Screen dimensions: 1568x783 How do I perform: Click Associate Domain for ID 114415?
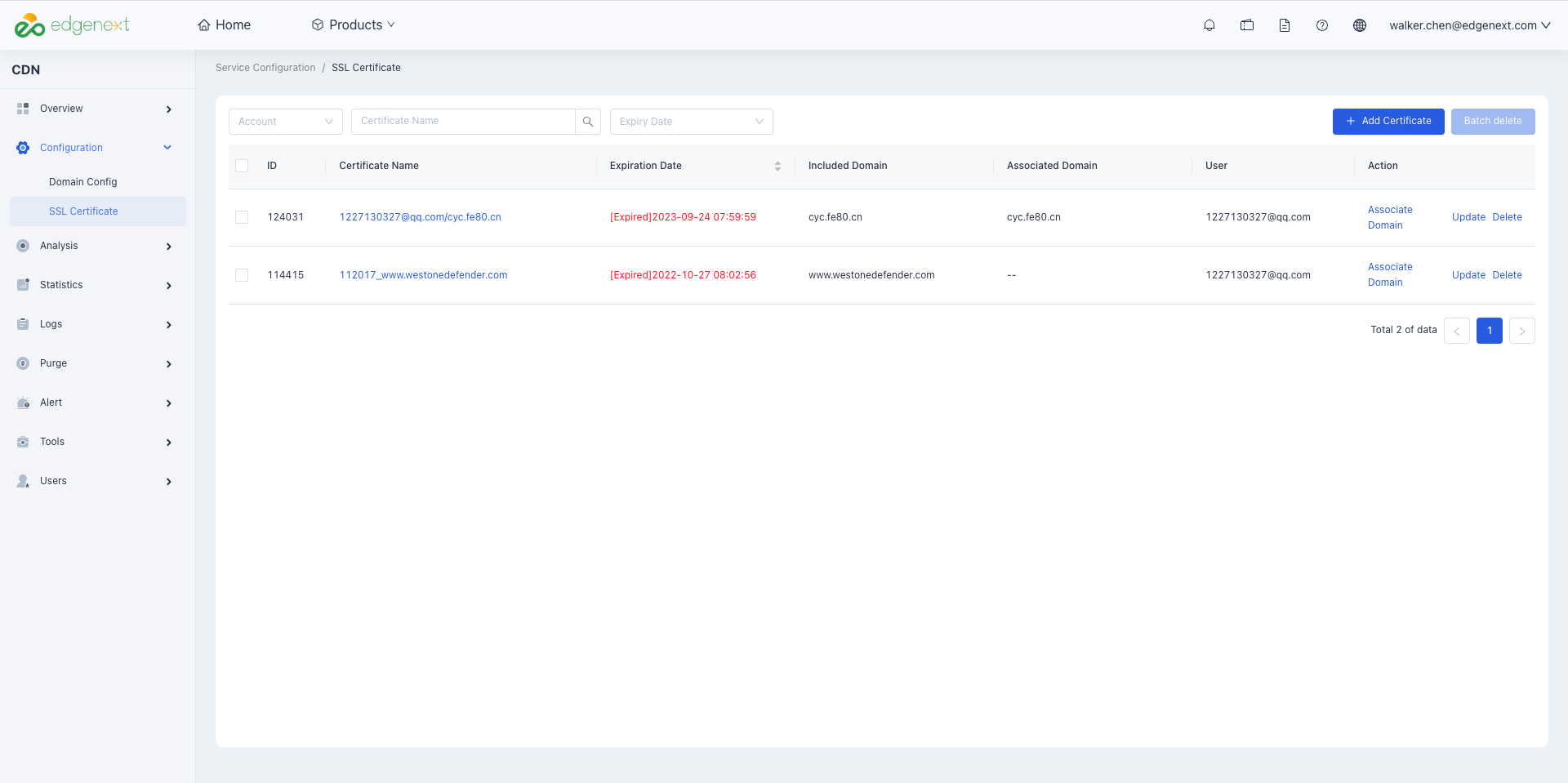point(1390,275)
